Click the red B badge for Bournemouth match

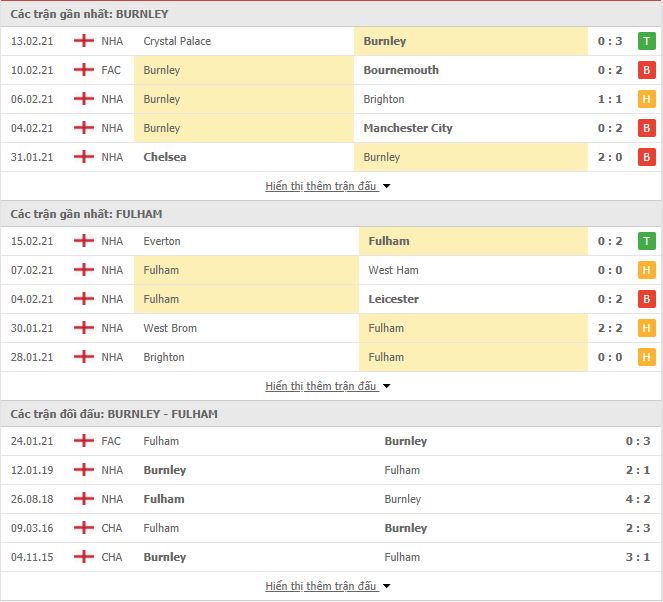(x=647, y=70)
